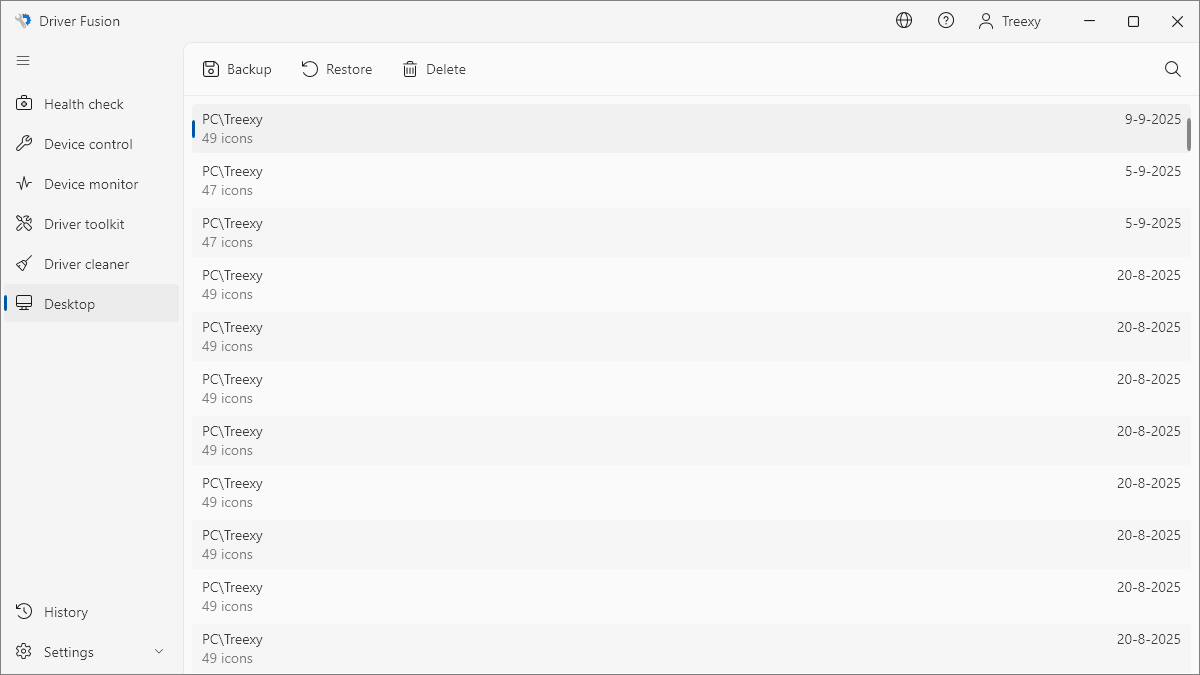Click the hamburger menu icon

[x=23, y=61]
